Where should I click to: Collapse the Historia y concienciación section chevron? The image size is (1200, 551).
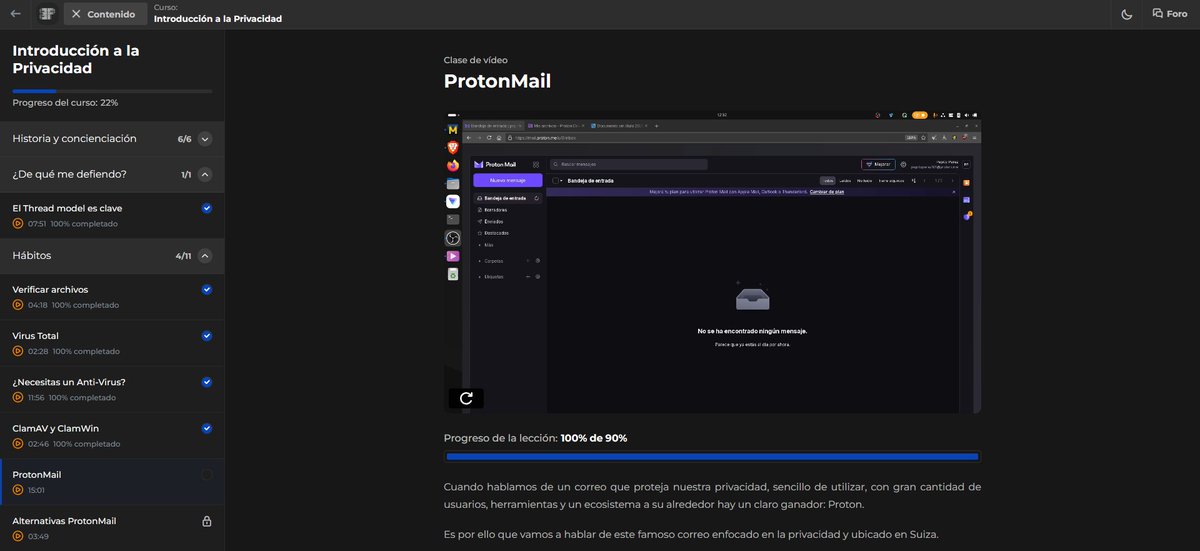(x=205, y=139)
